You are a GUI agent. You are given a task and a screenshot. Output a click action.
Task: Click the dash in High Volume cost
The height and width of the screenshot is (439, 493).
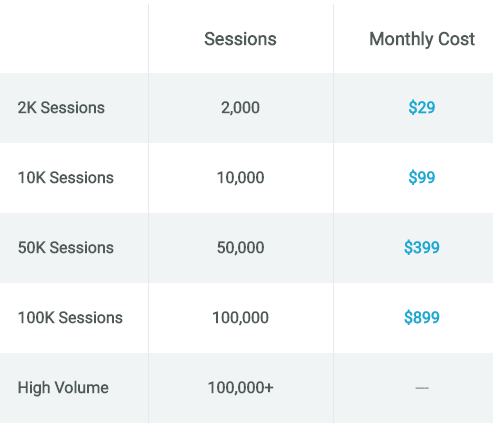(422, 388)
